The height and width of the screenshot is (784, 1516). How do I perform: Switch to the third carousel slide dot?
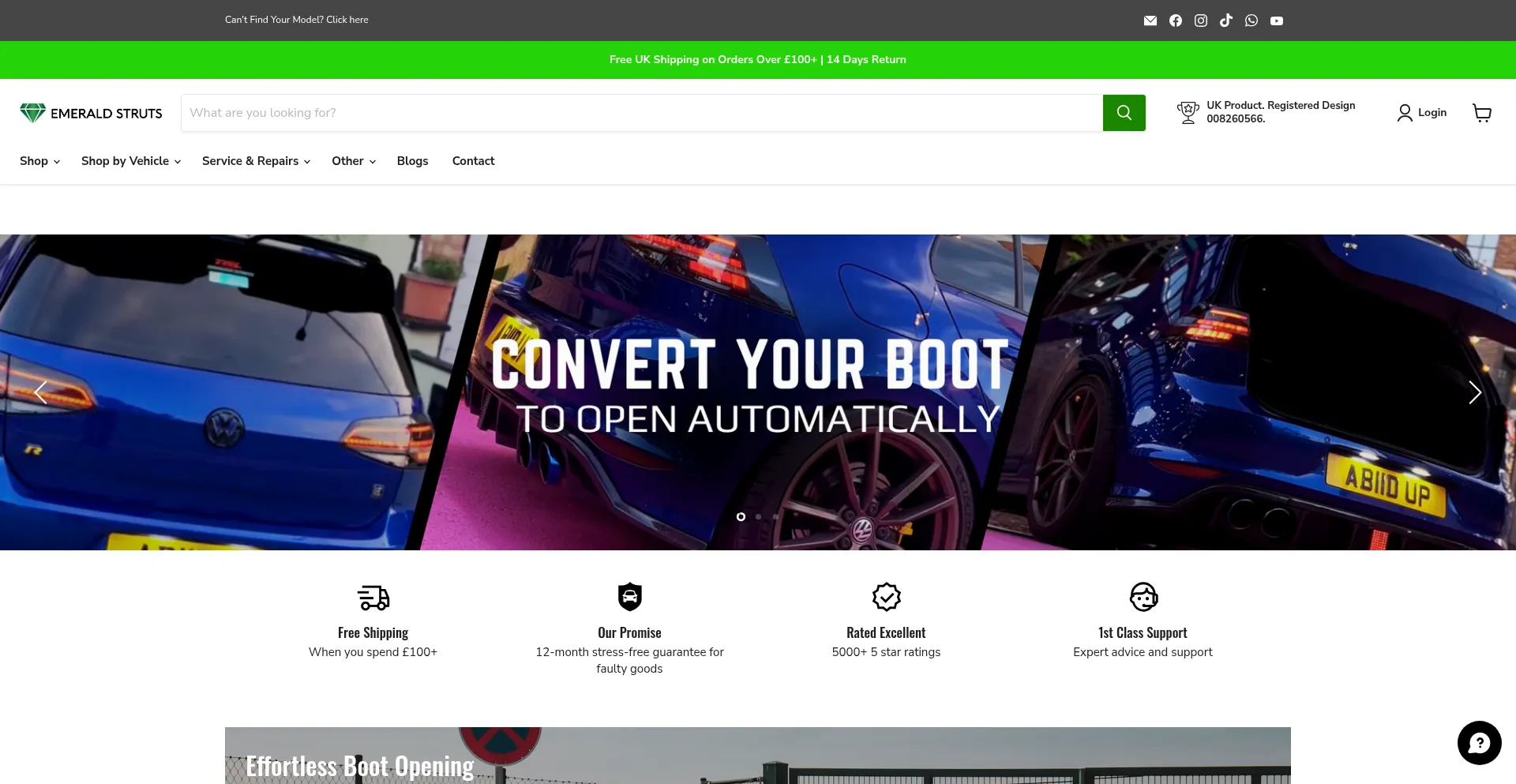pyautogui.click(x=775, y=517)
